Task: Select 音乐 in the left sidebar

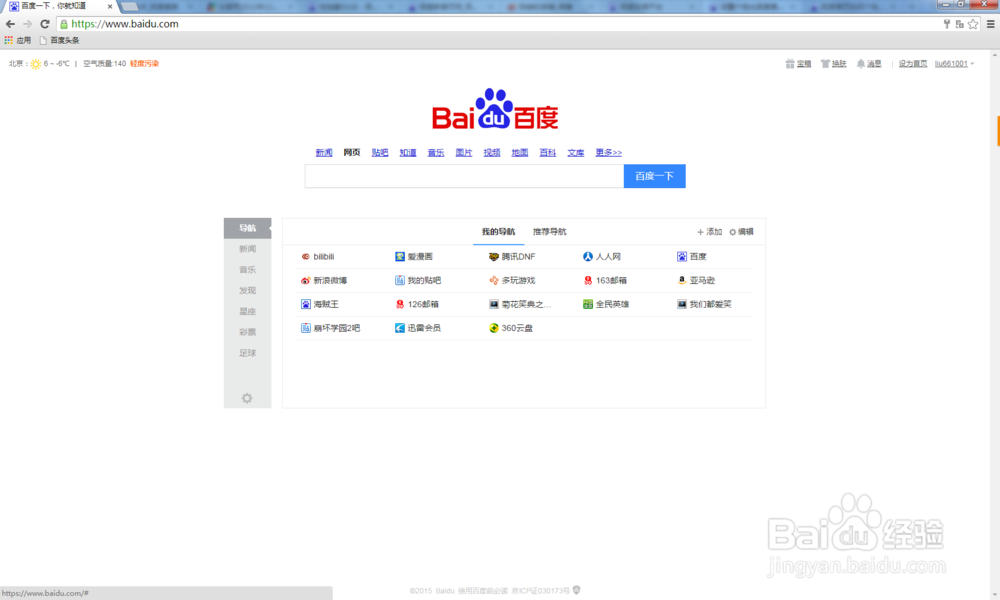Action: click(247, 270)
